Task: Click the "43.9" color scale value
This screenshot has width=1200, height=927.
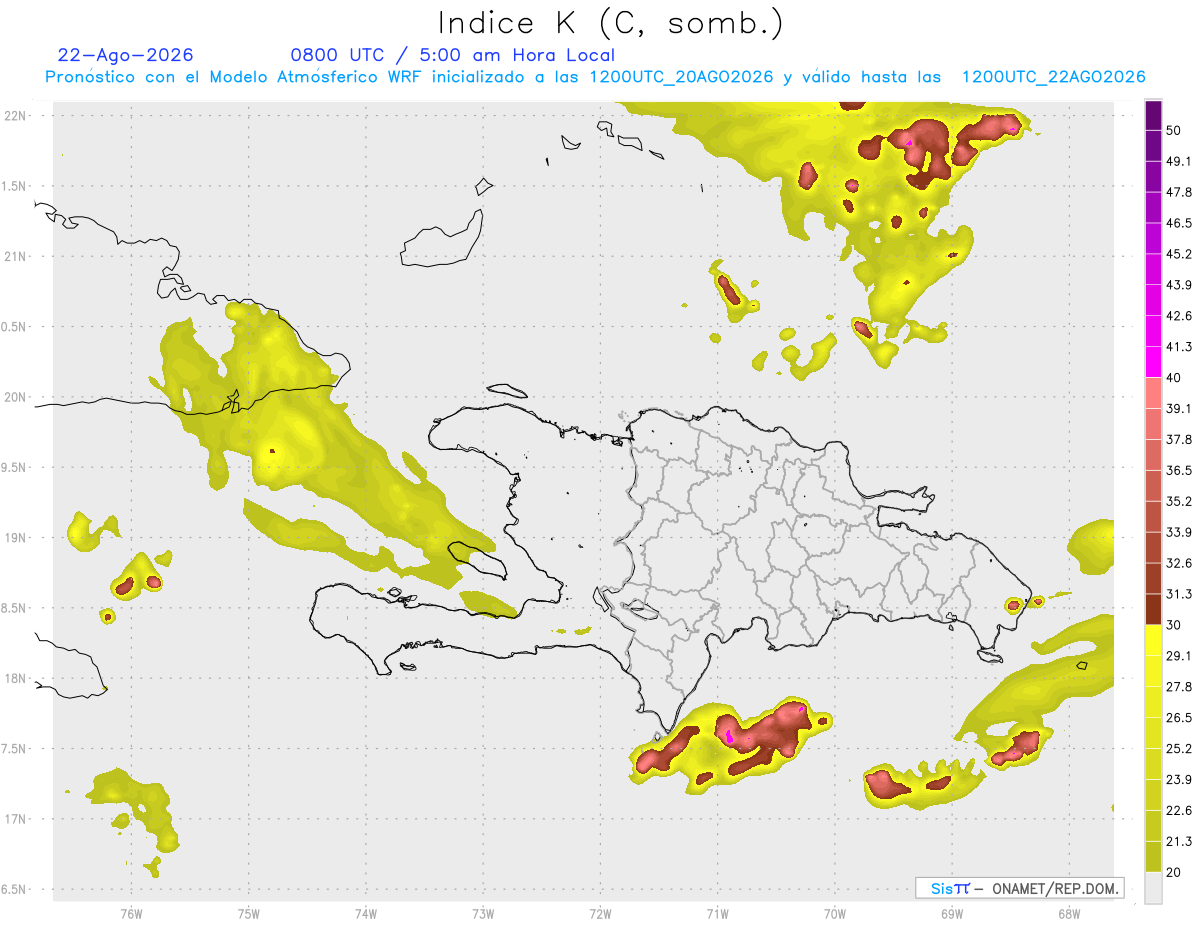Action: pos(1179,285)
